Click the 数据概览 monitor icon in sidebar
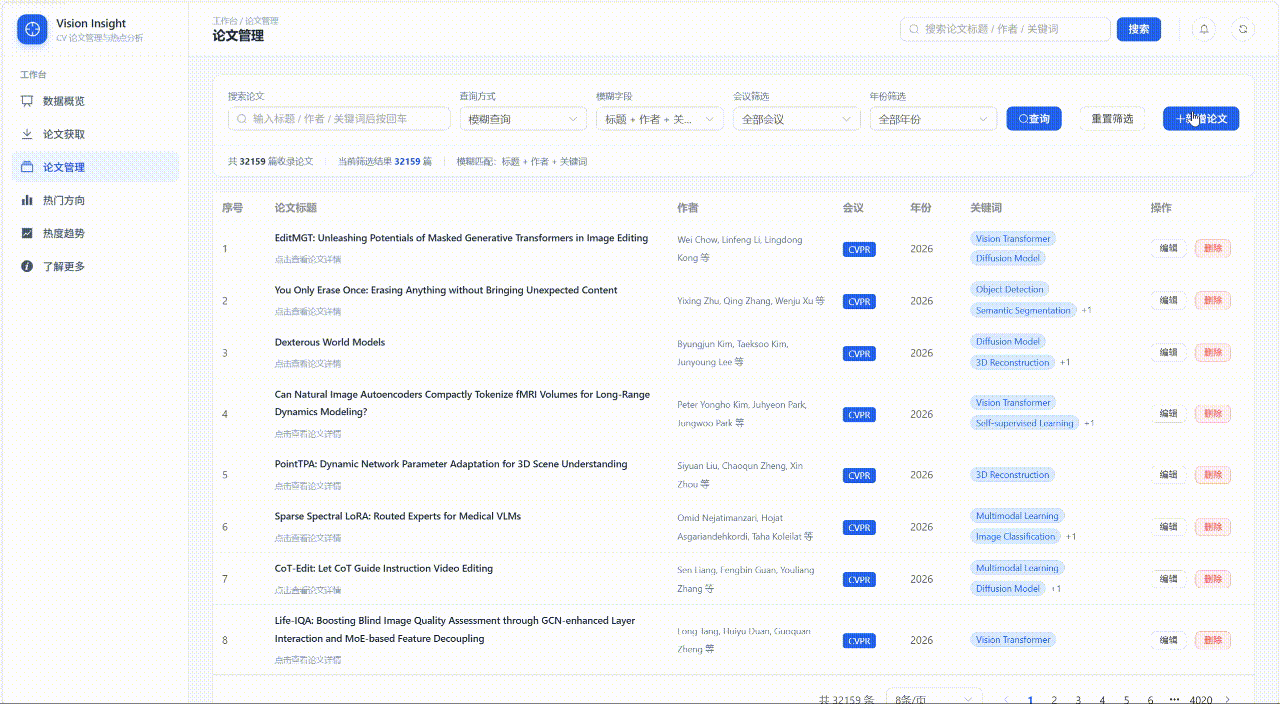This screenshot has height=704, width=1280. (27, 101)
